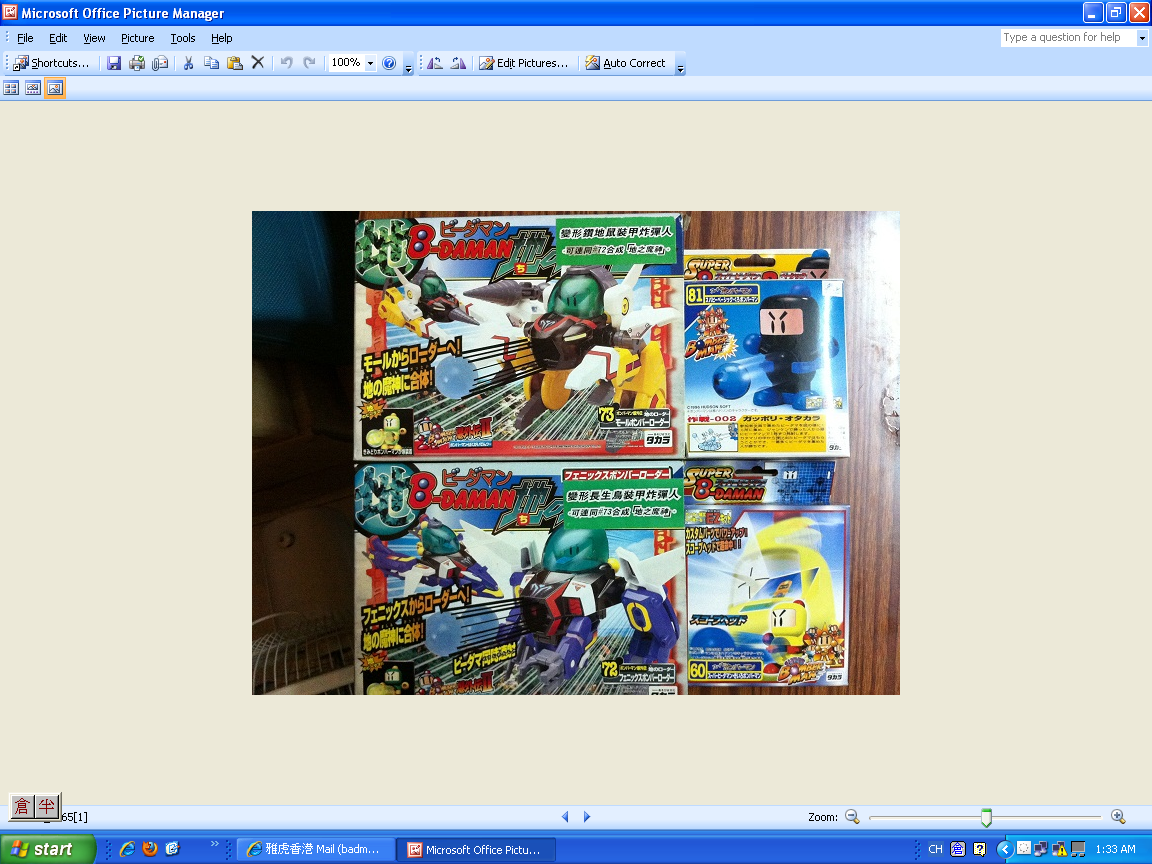
Task: Rotate picture right icon
Action: (458, 63)
